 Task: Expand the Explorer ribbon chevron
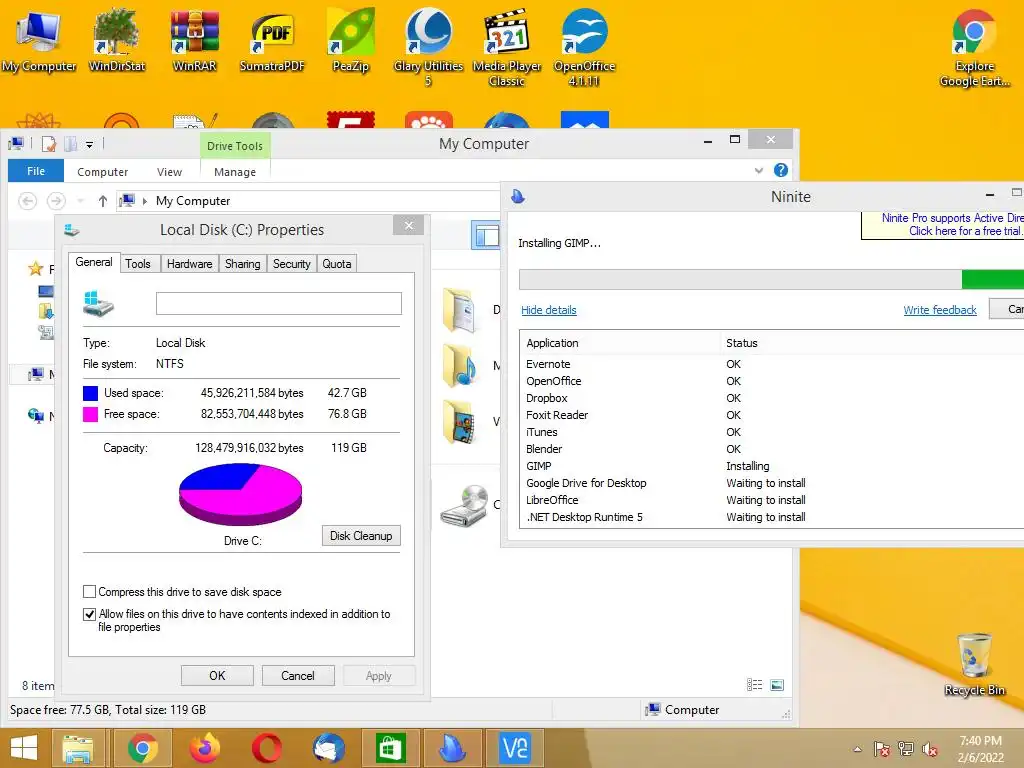[x=759, y=170]
